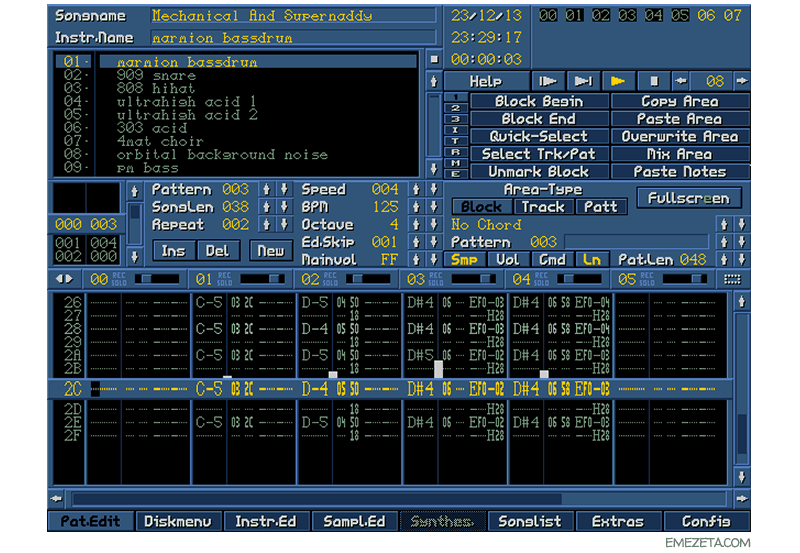This screenshot has height=553, width=800.
Task: Increase PatLen value up arrow
Action: [724, 260]
